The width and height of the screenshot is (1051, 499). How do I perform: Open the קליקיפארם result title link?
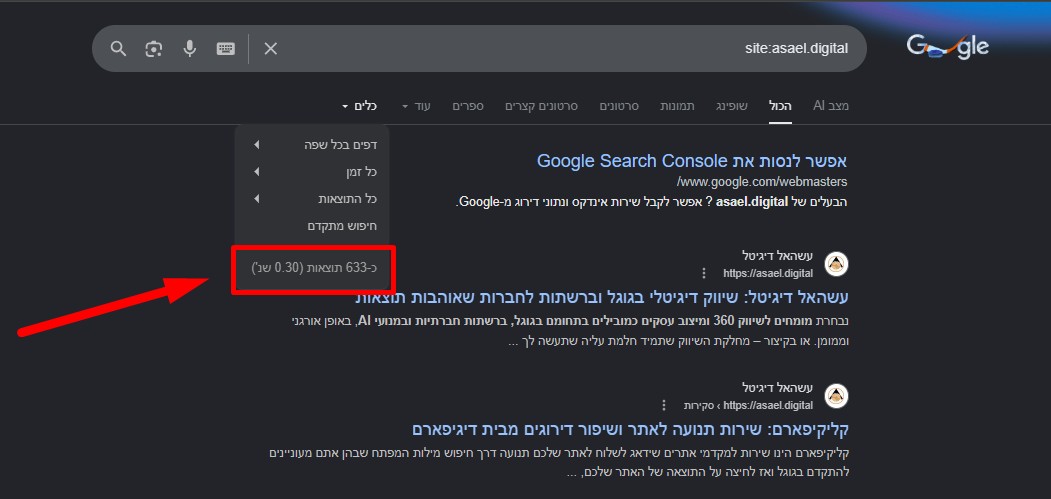pyautogui.click(x=631, y=429)
